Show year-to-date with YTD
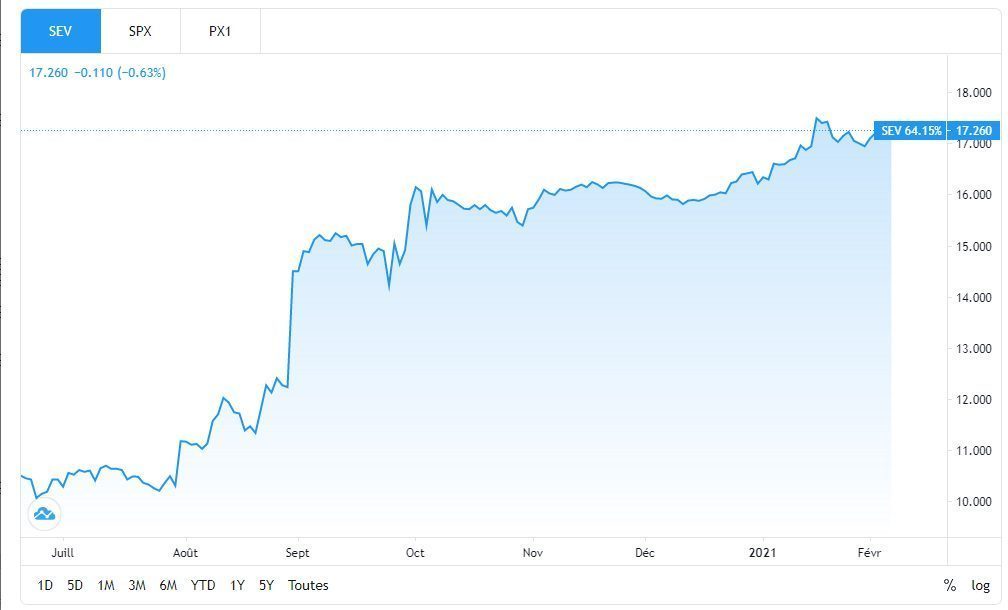This screenshot has height=610, width=1008. 203,585
